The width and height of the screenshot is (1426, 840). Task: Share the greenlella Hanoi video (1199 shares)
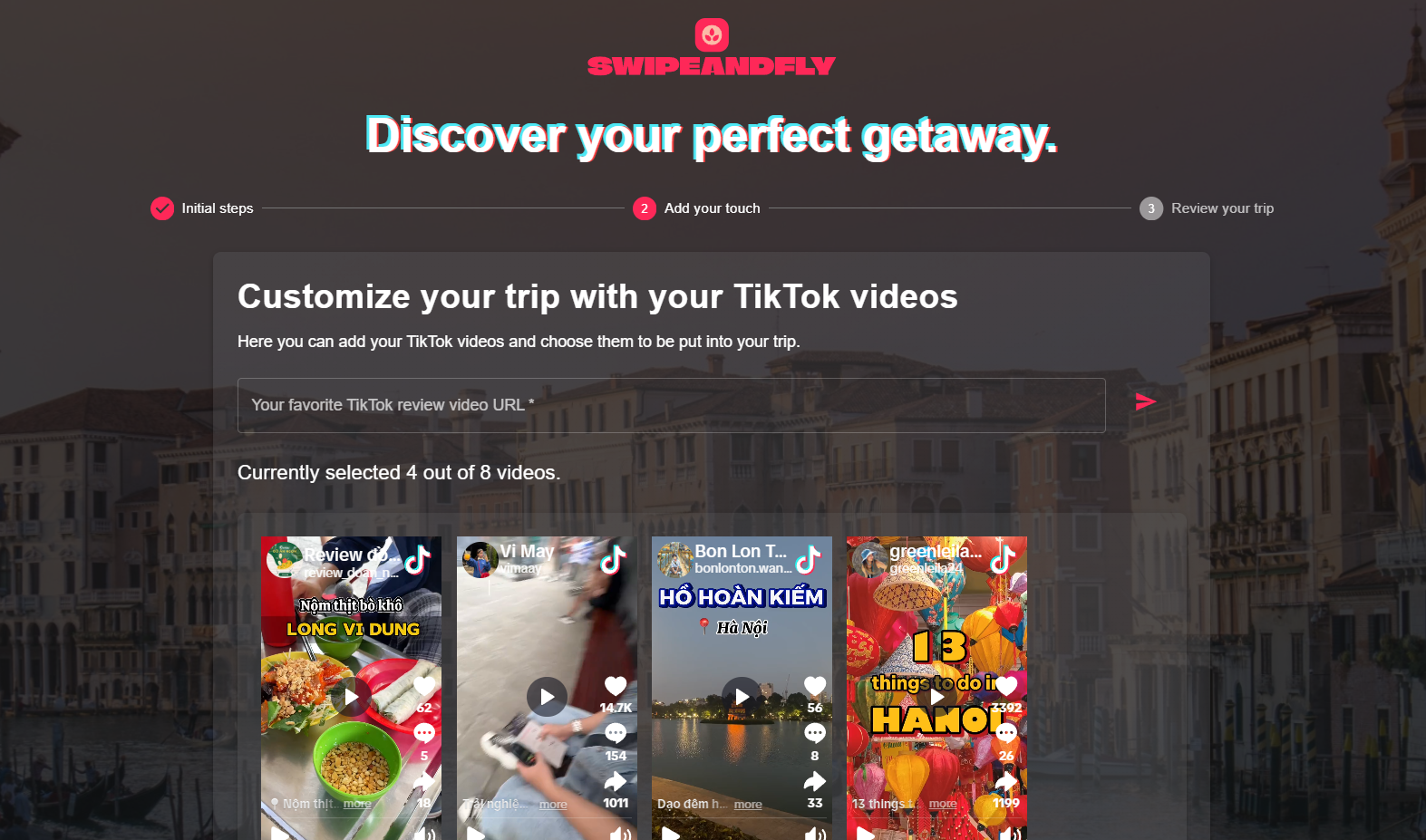(1006, 781)
